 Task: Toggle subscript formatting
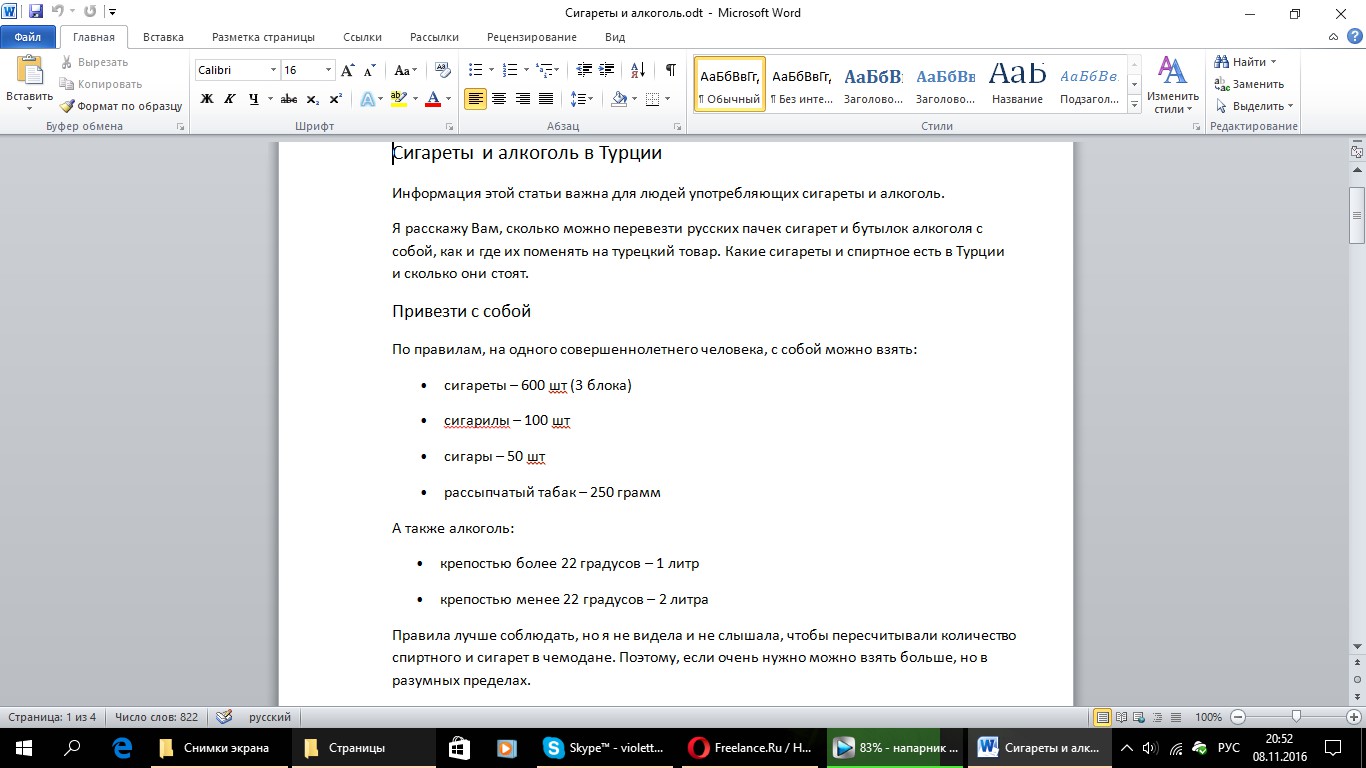pyautogui.click(x=312, y=99)
